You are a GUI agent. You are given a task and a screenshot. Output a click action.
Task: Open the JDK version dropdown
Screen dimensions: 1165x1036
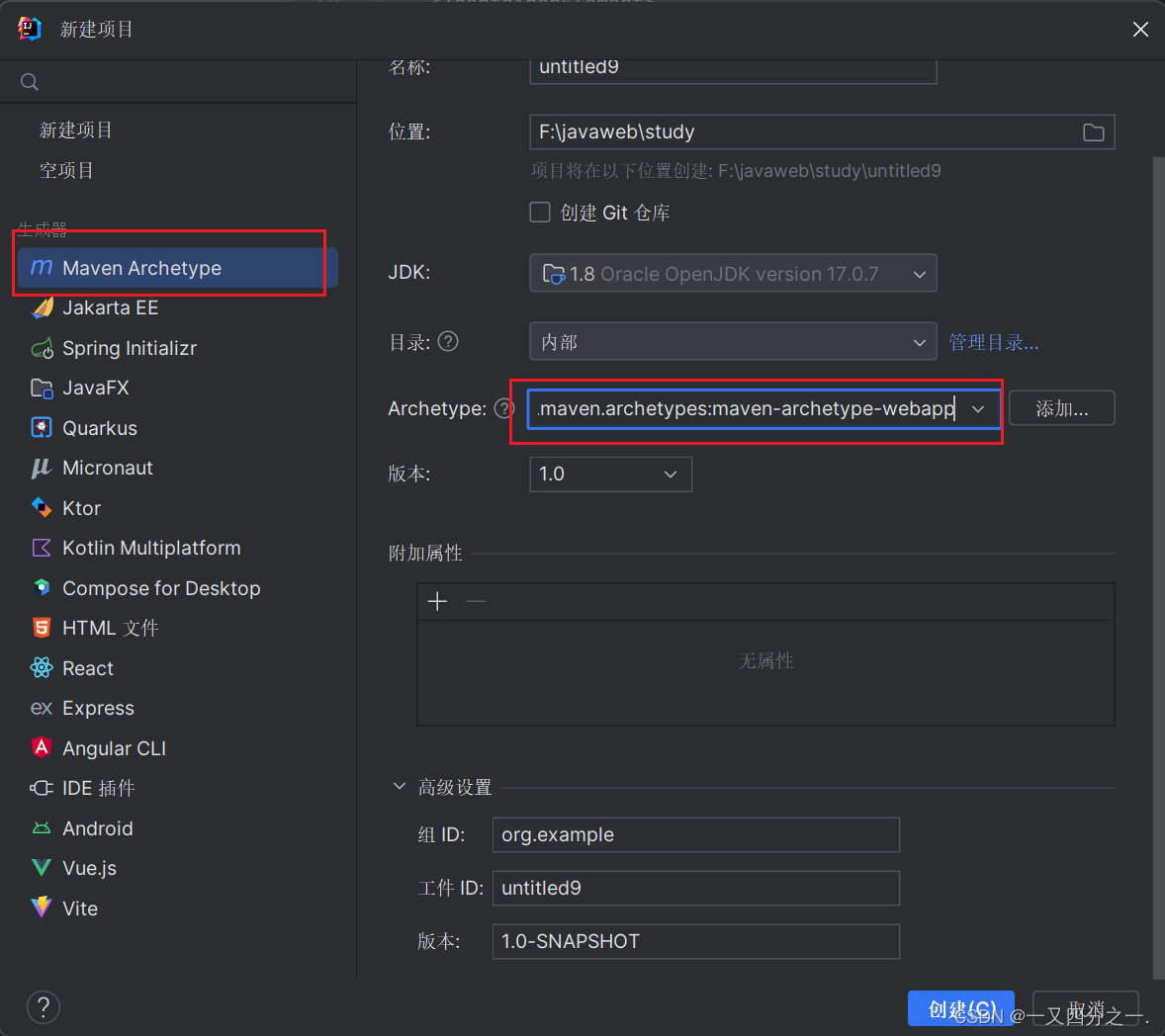pos(734,273)
